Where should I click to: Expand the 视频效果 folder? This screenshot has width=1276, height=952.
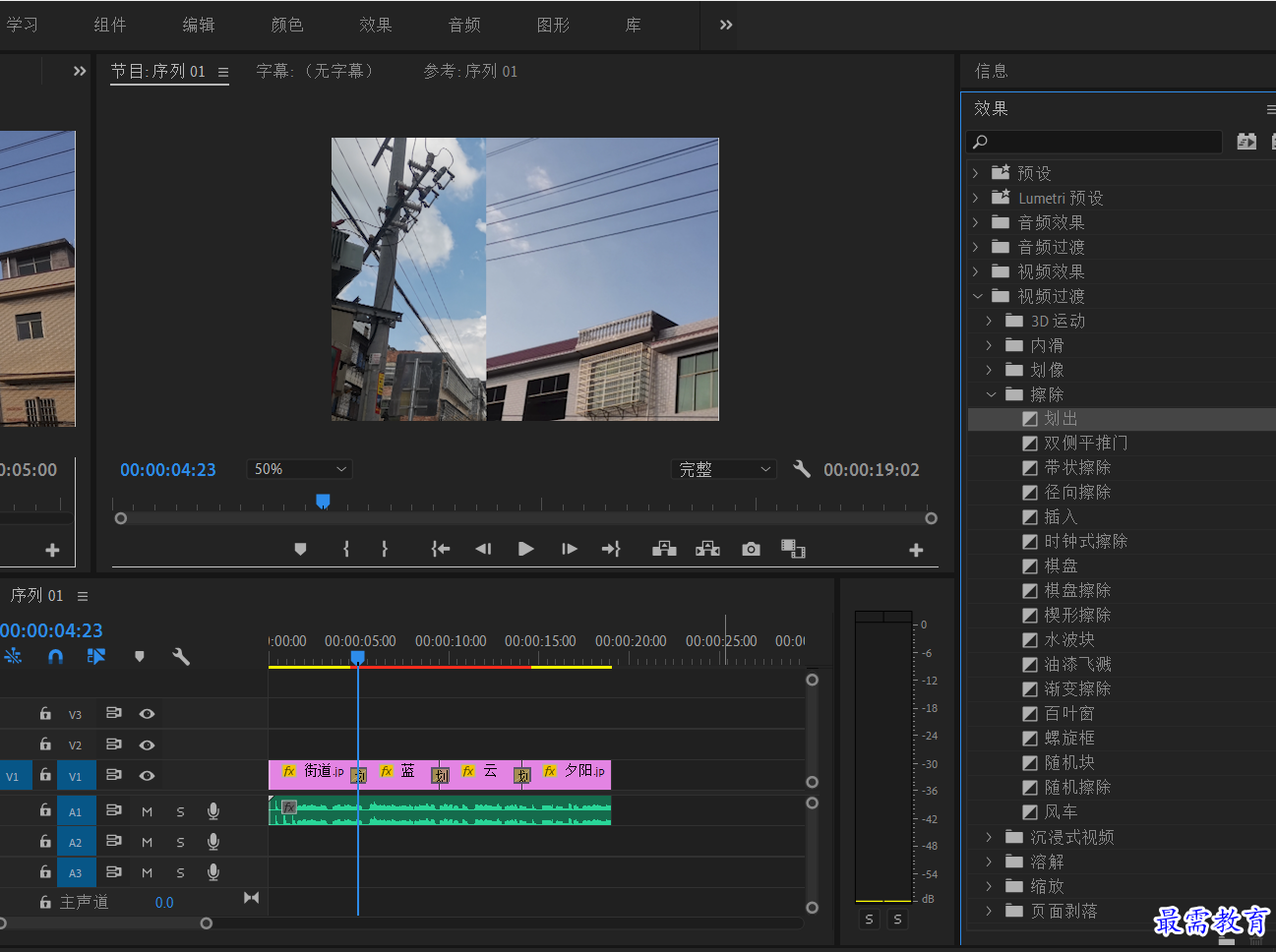[x=975, y=271]
